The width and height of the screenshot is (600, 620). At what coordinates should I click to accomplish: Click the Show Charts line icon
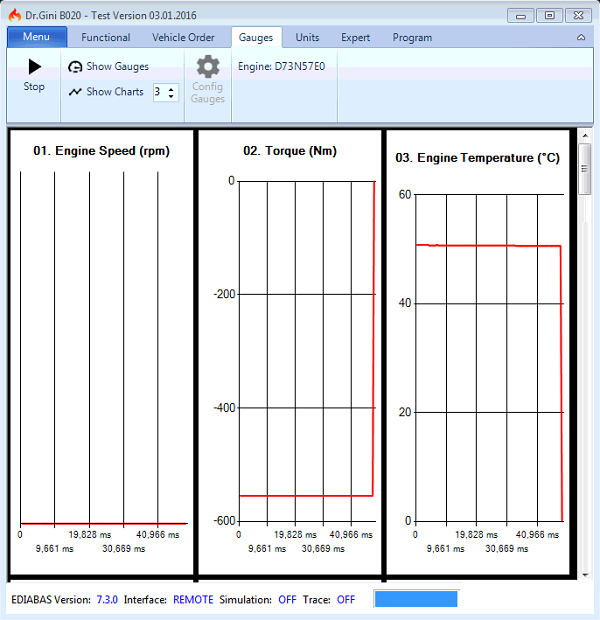[x=75, y=92]
